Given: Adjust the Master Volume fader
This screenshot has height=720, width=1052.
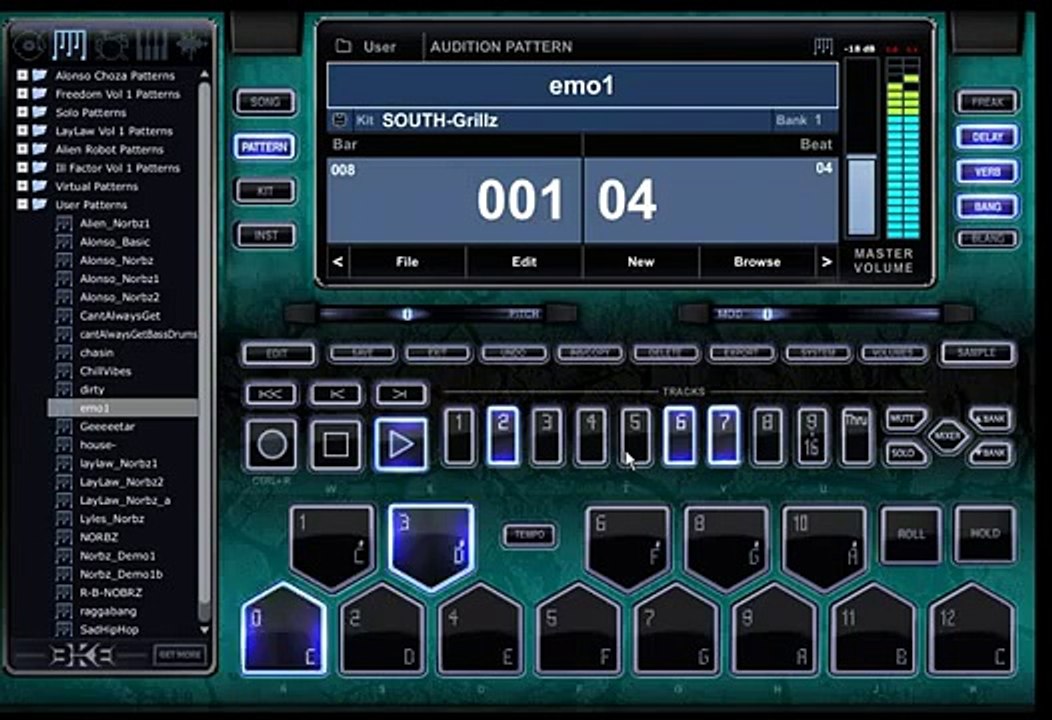Looking at the screenshot, I should click(x=861, y=196).
